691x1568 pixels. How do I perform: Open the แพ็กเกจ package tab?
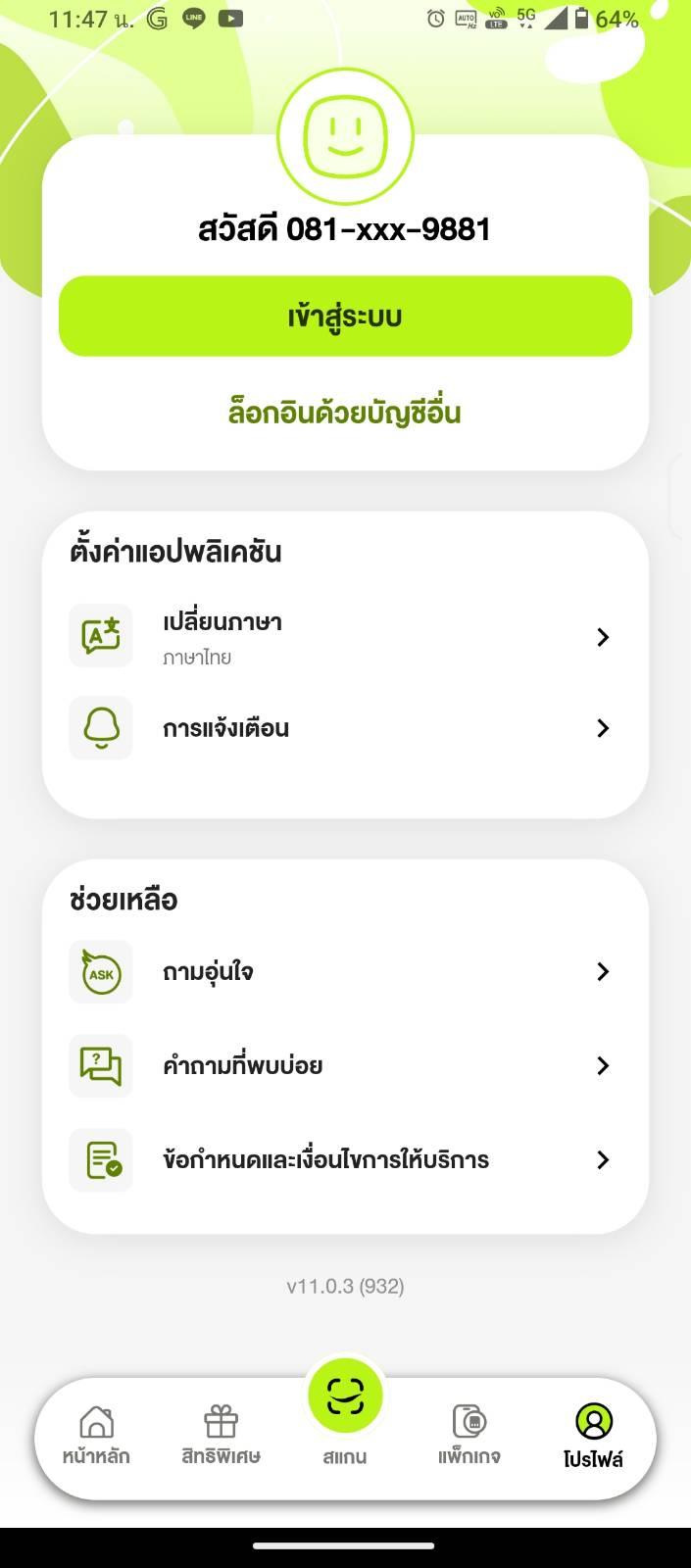[x=469, y=1435]
